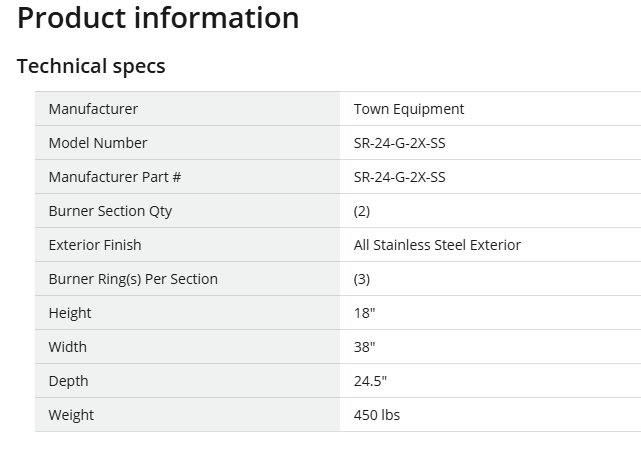Viewport: 641px width, 462px height.
Task: Select the 450 lbs weight value
Action: tap(377, 415)
